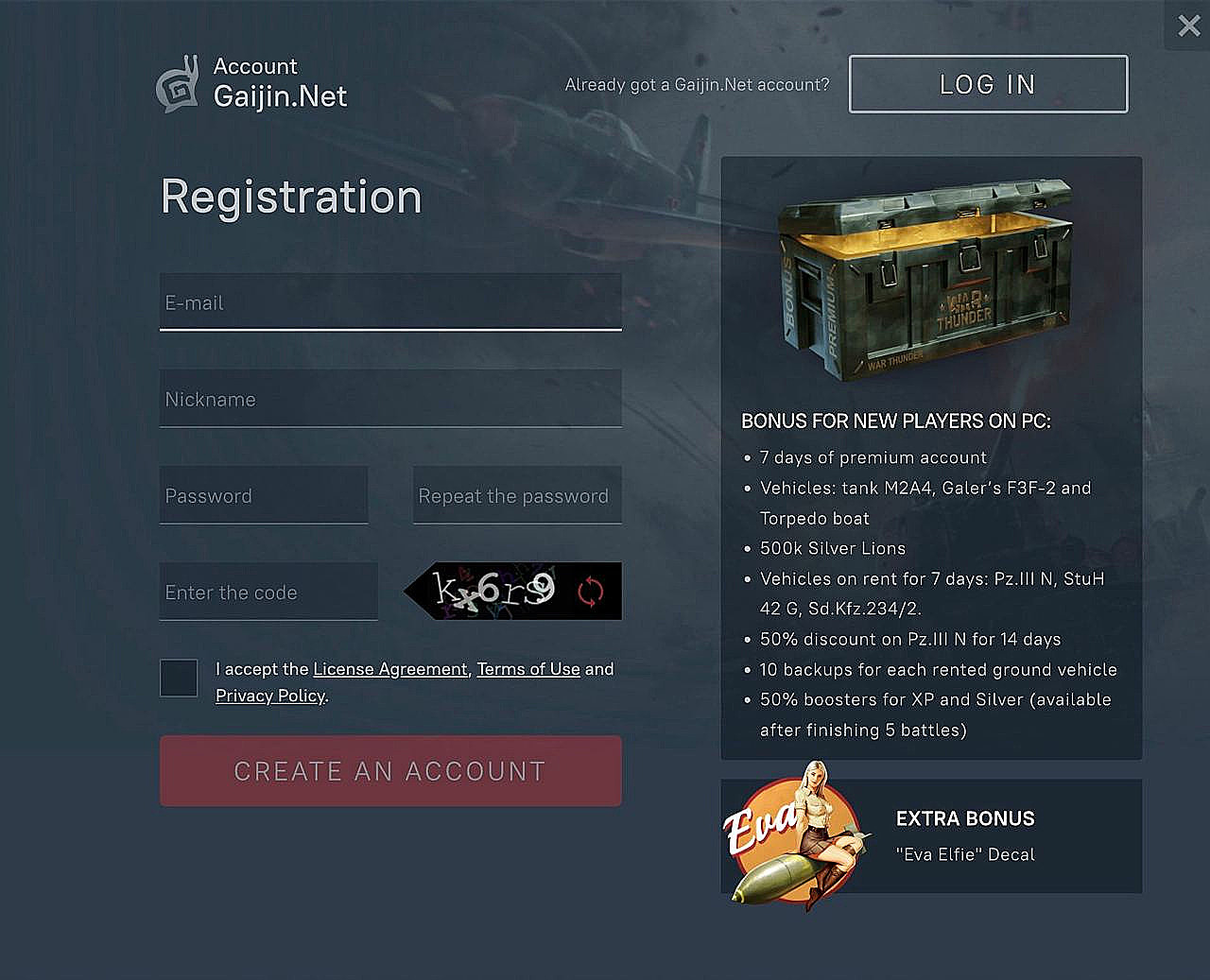Screen dimensions: 1210x980
Task: Click the War Thunder bonus chest image
Action: pyautogui.click(x=925, y=280)
